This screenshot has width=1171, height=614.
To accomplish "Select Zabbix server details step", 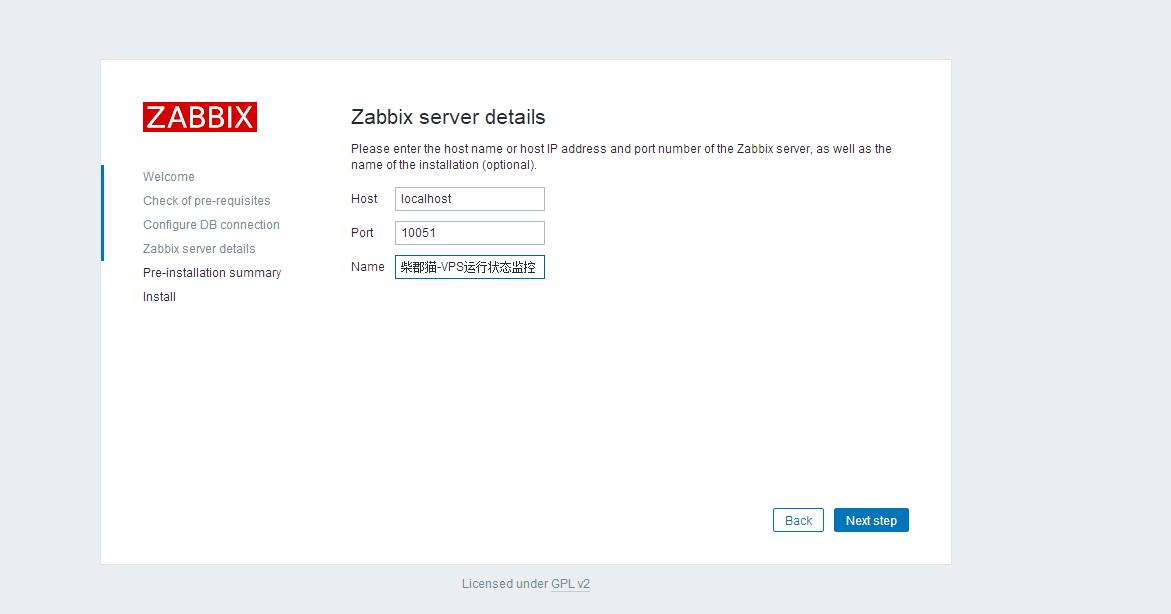I will 199,249.
